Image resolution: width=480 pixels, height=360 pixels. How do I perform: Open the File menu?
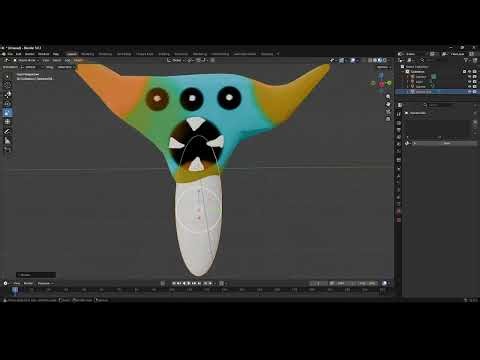point(10,54)
